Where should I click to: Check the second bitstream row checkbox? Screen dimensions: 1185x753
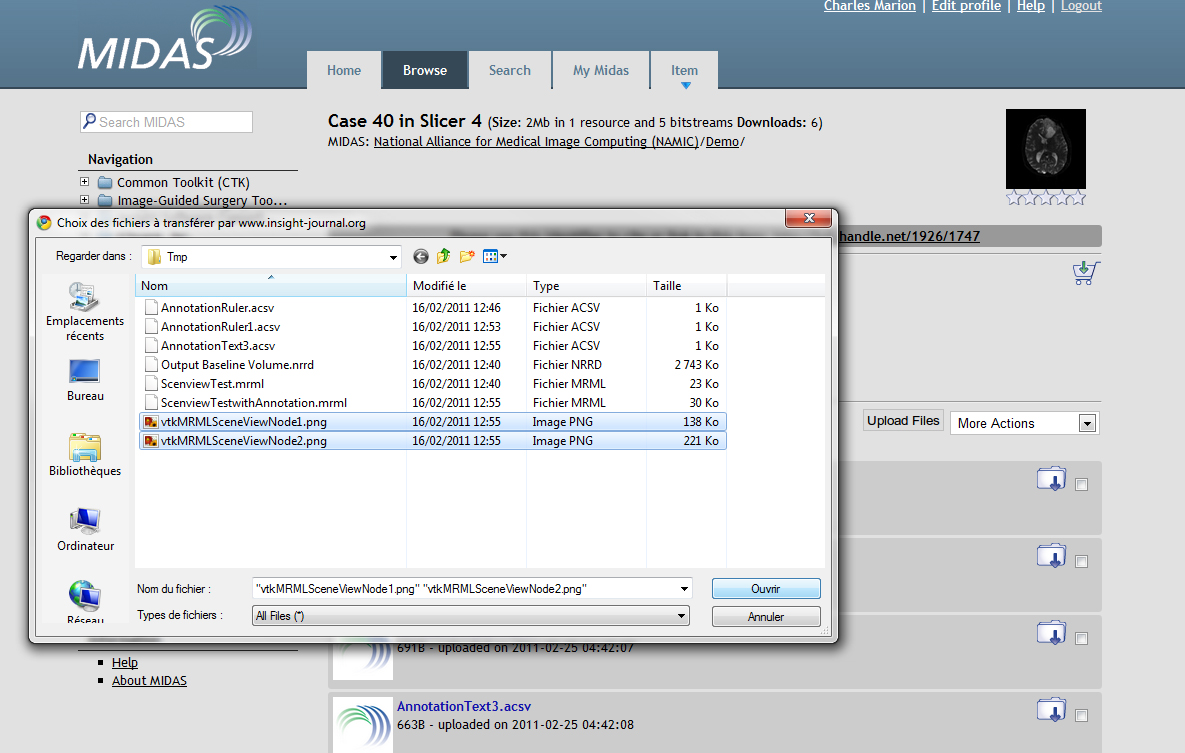click(1081, 562)
